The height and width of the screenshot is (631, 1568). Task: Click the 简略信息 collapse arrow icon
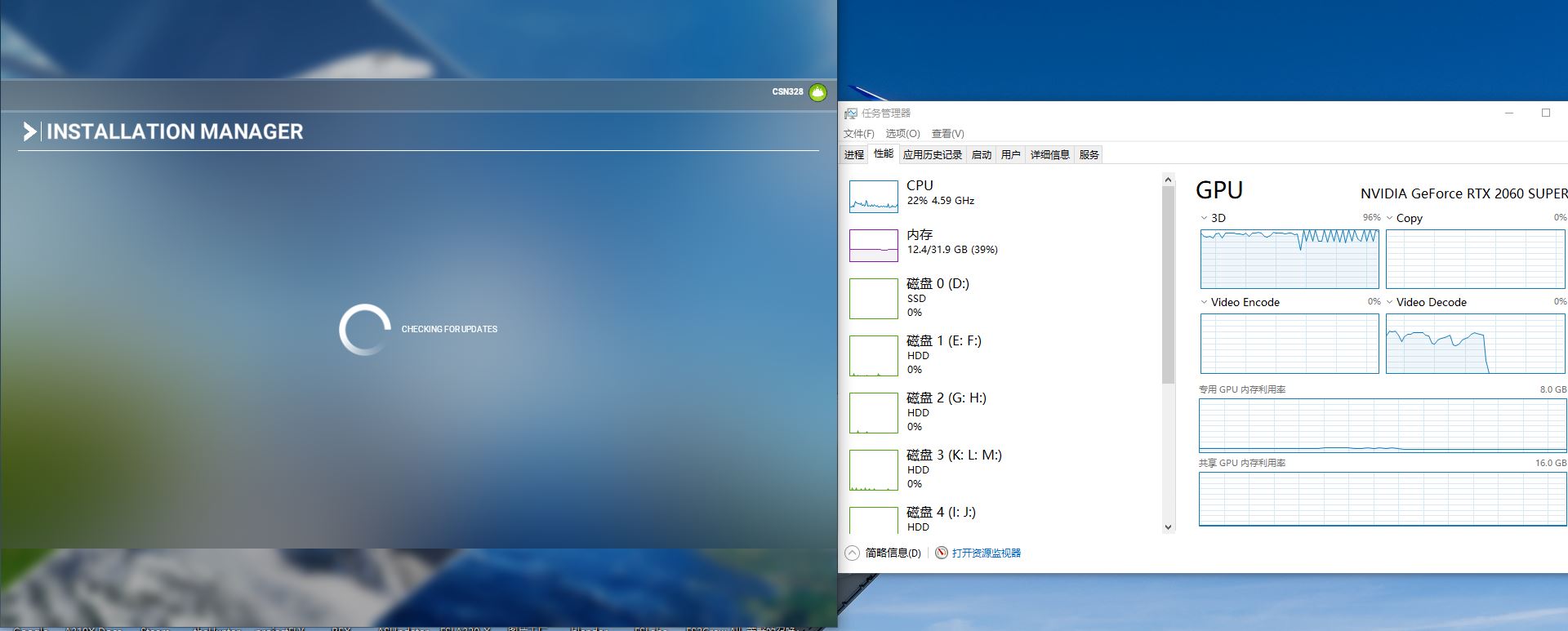[x=852, y=553]
